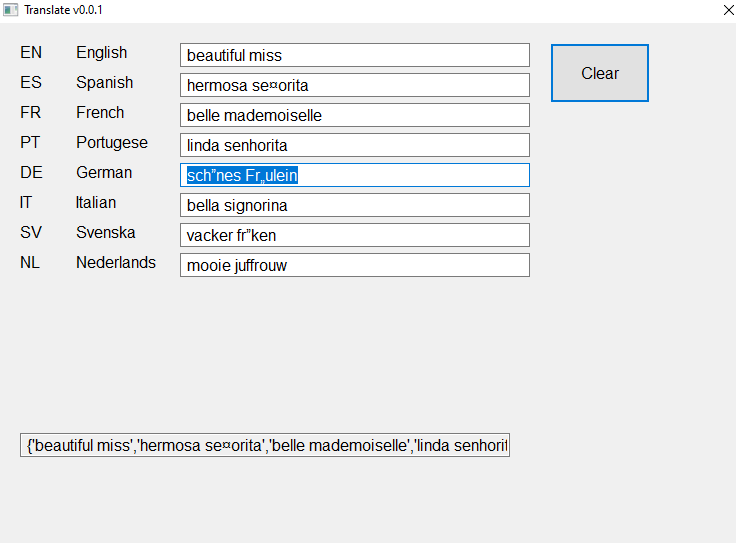Close the Translate window
The width and height of the screenshot is (736, 543).
point(728,10)
